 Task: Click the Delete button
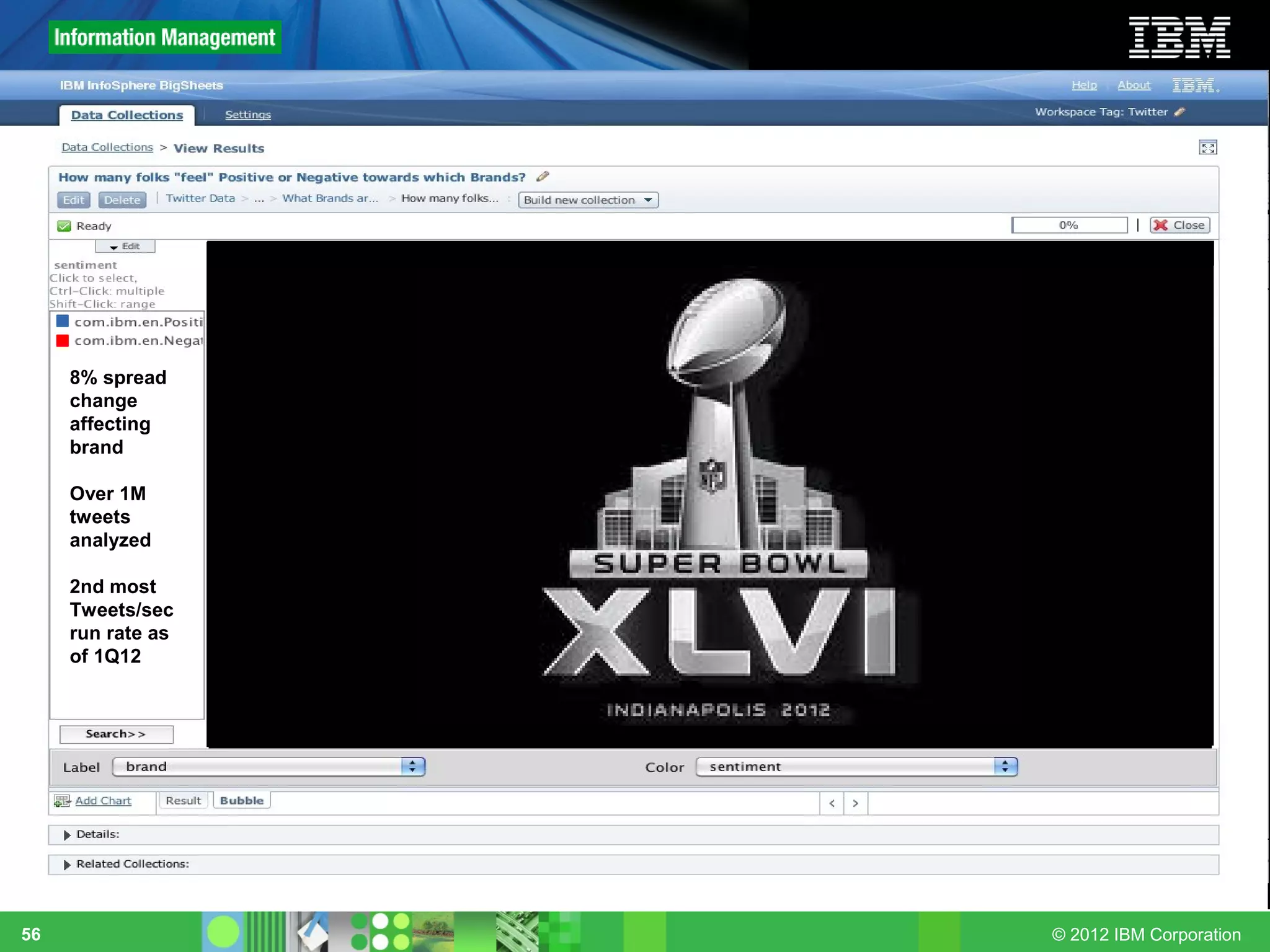[122, 200]
